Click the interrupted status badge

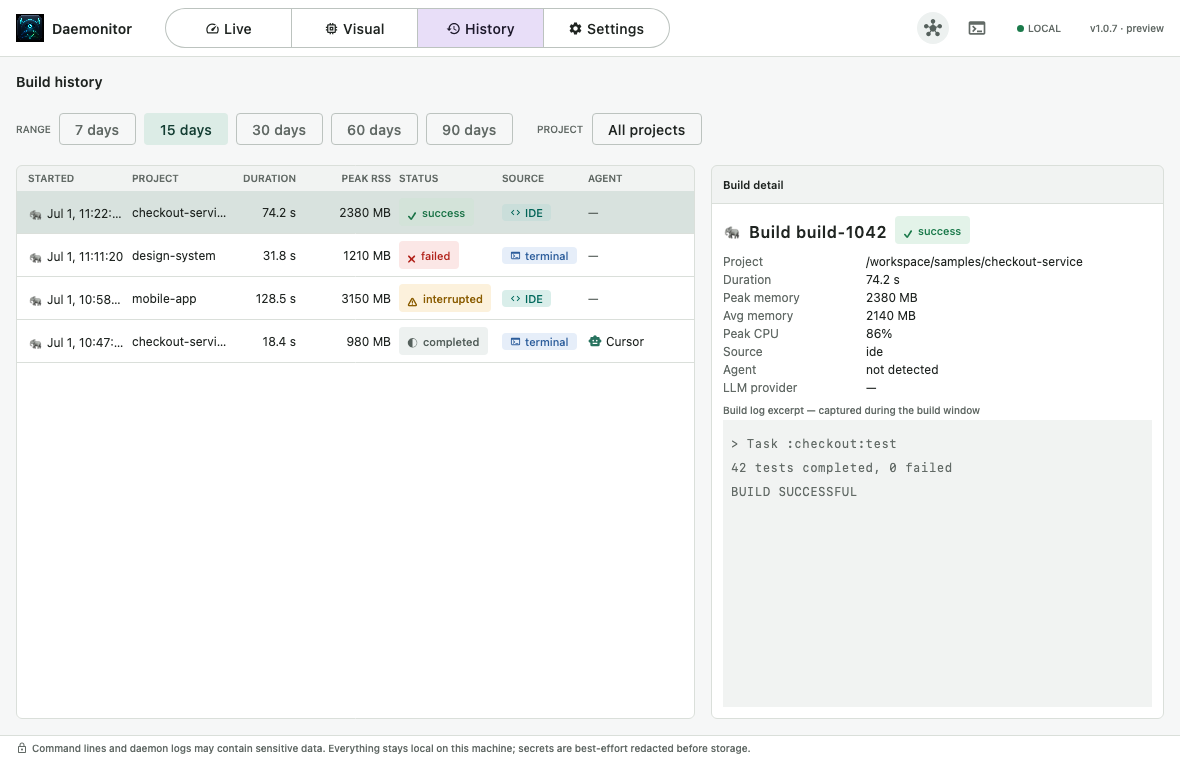click(445, 299)
